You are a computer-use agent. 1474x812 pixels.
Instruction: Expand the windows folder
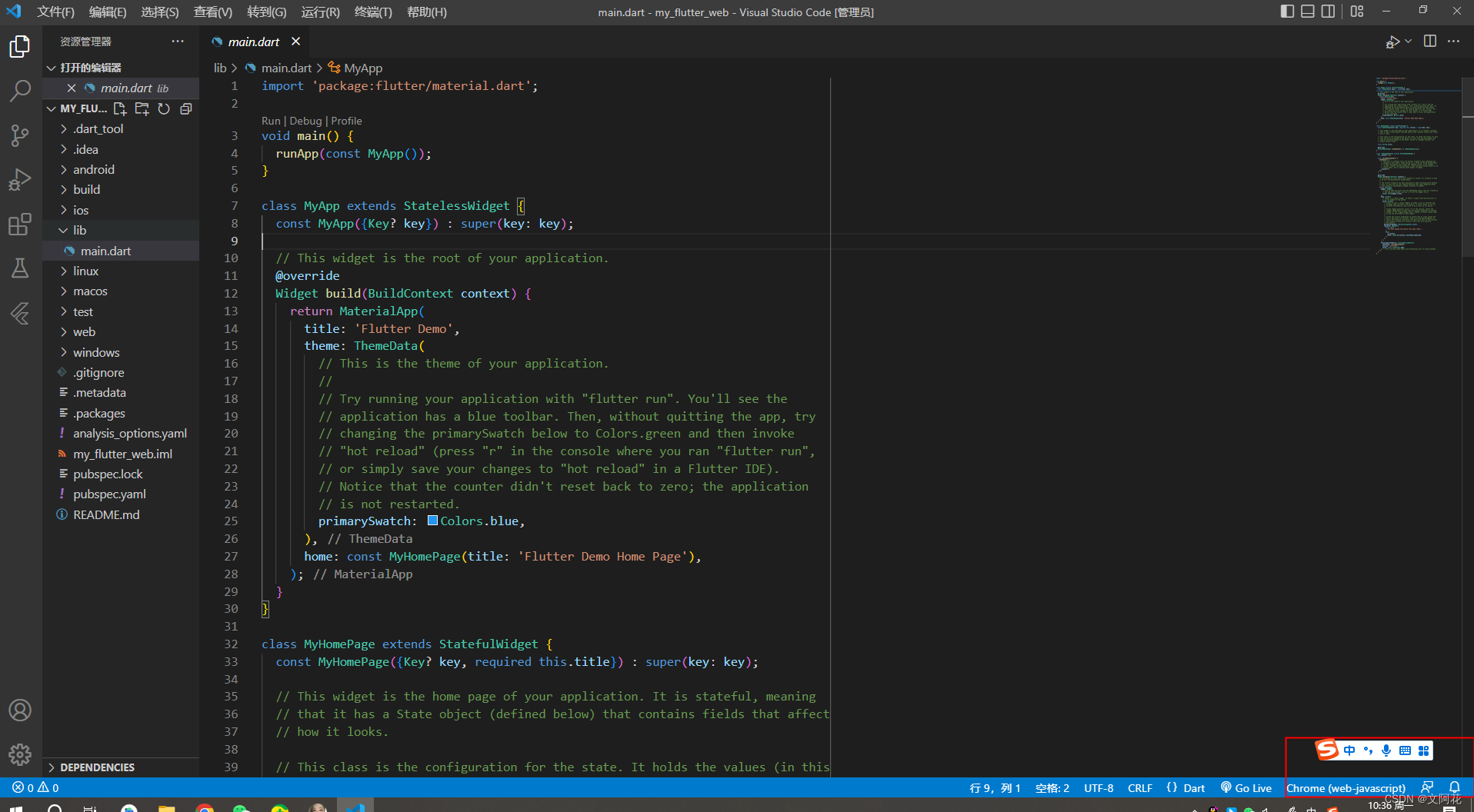pos(121,352)
